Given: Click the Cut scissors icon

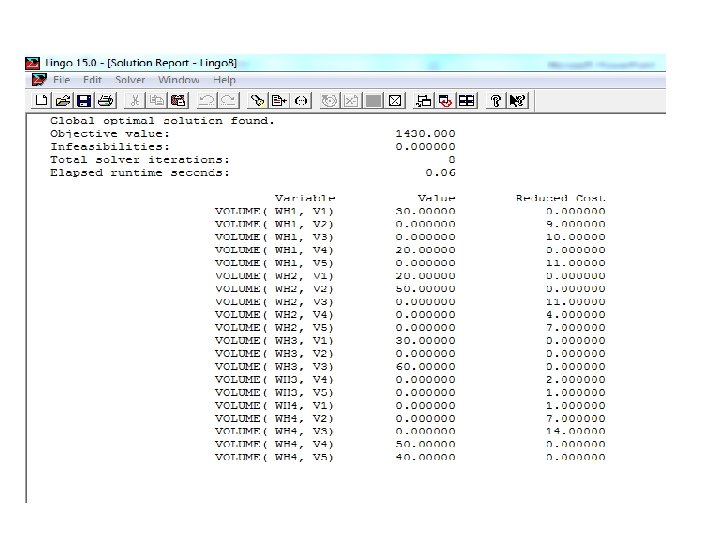Looking at the screenshot, I should pos(135,100).
